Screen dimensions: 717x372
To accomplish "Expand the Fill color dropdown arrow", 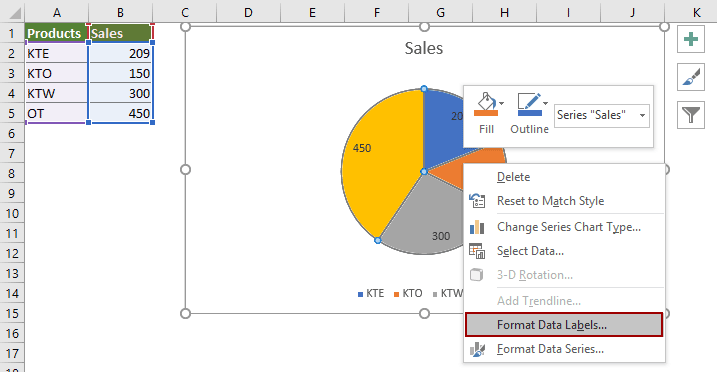I will 502,104.
